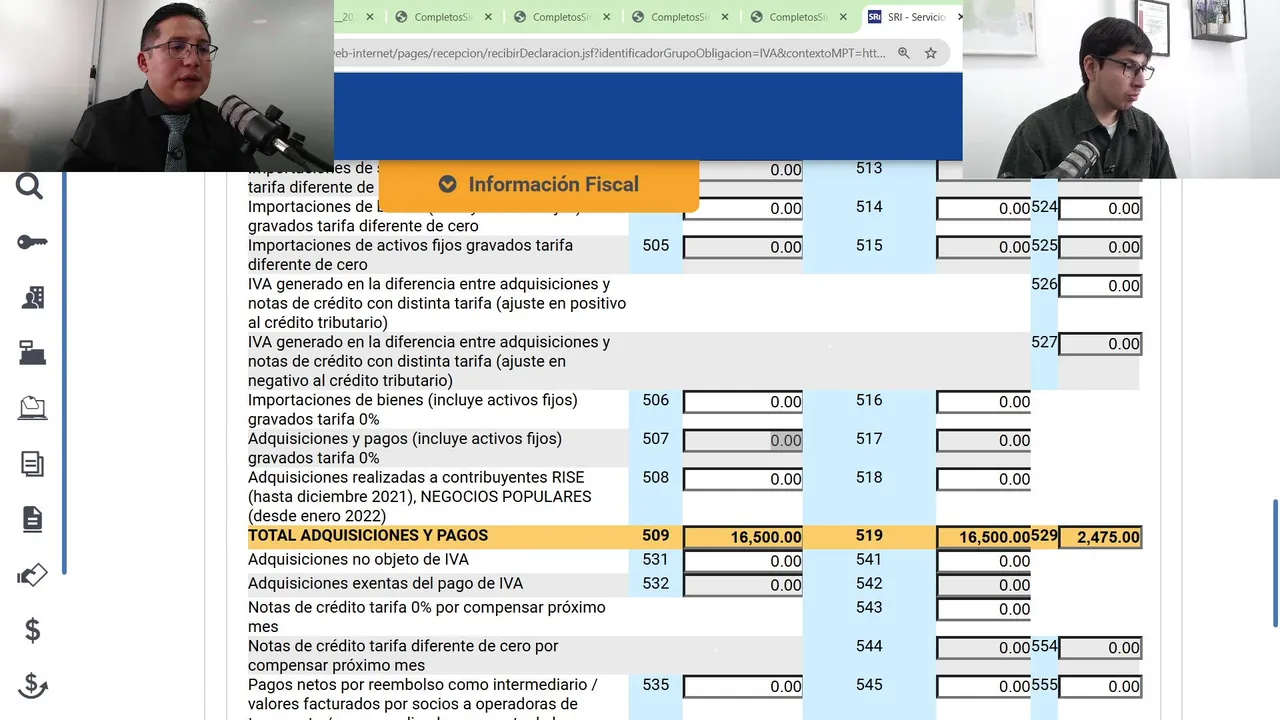Bookmark this page with the star icon
This screenshot has width=1280, height=720.
pos(931,53)
